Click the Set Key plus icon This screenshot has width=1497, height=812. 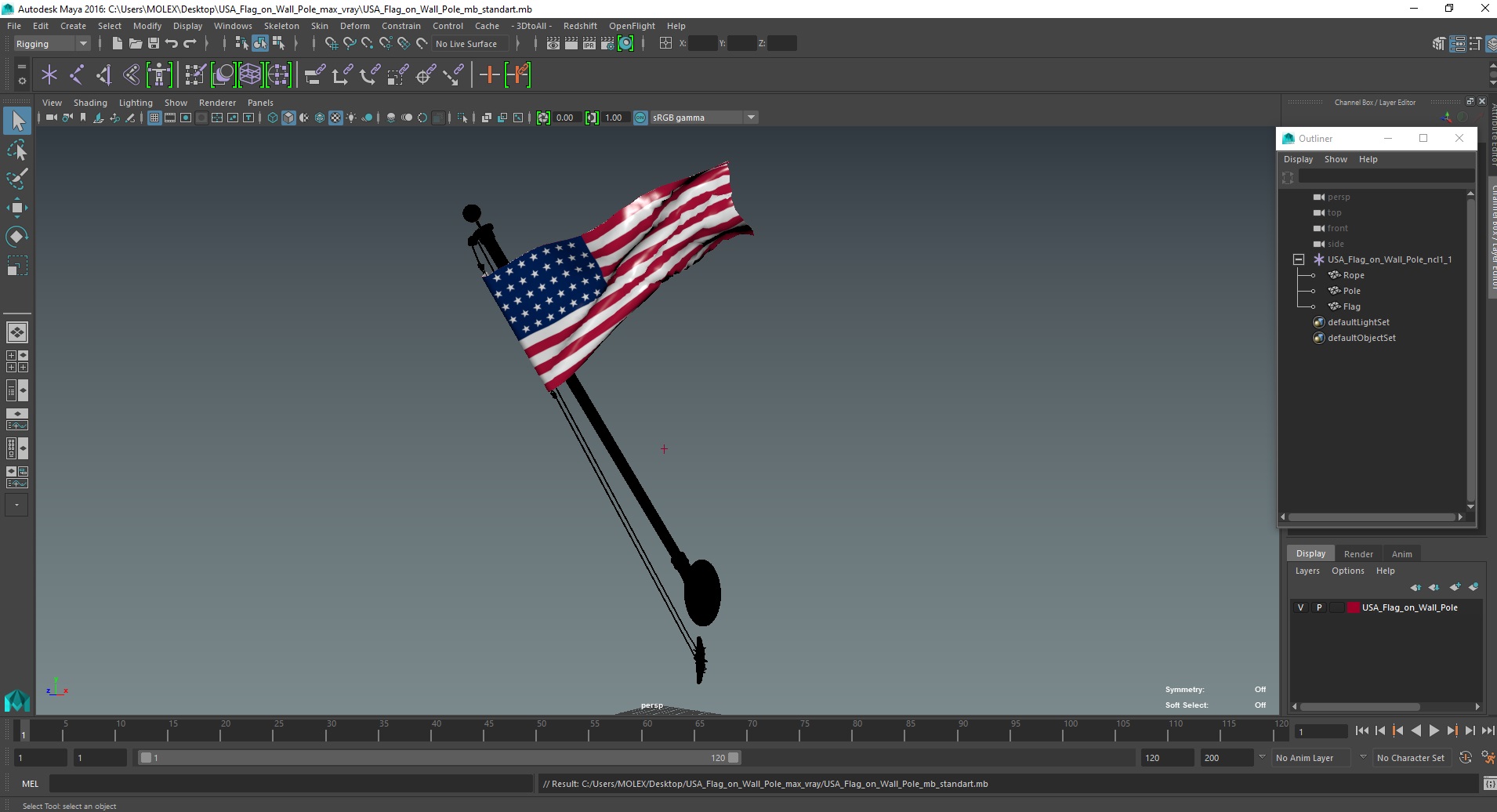(490, 75)
